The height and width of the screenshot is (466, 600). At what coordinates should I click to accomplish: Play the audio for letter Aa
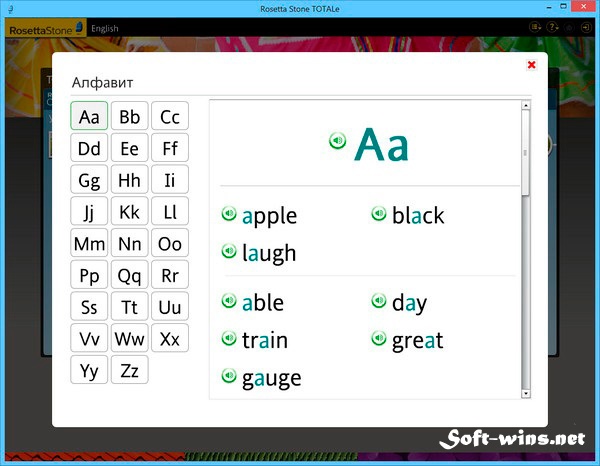point(338,140)
